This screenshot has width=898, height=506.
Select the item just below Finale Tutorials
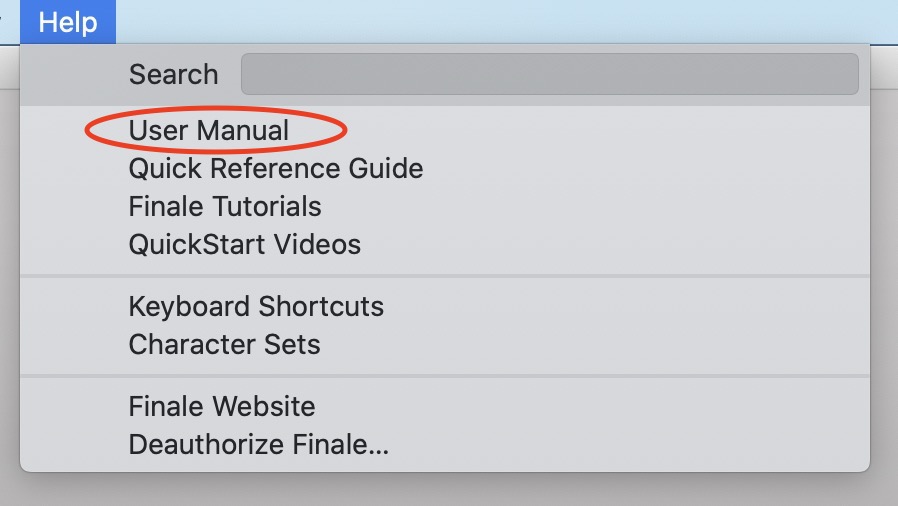pyautogui.click(x=244, y=244)
